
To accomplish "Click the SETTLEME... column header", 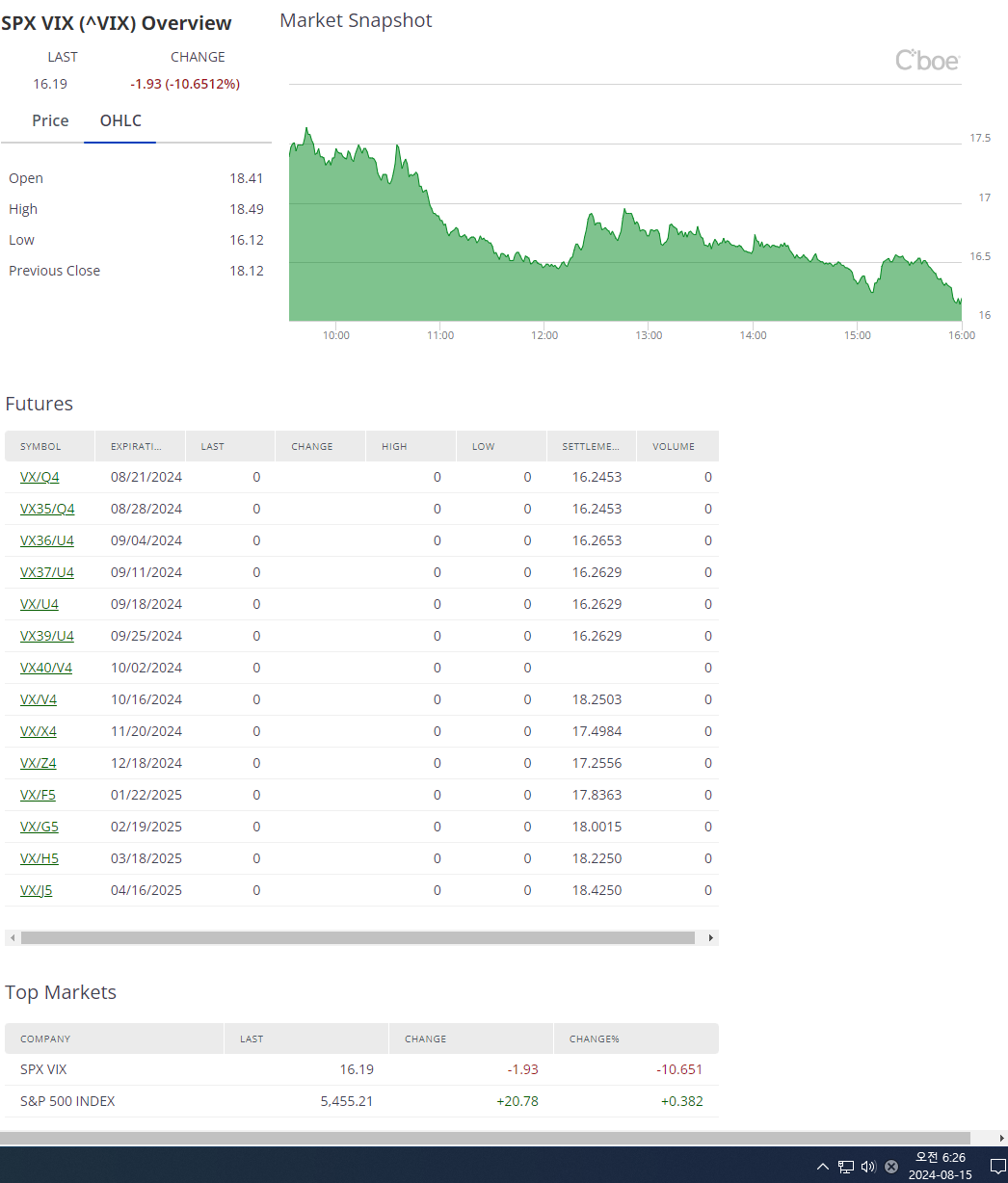I will click(x=591, y=446).
